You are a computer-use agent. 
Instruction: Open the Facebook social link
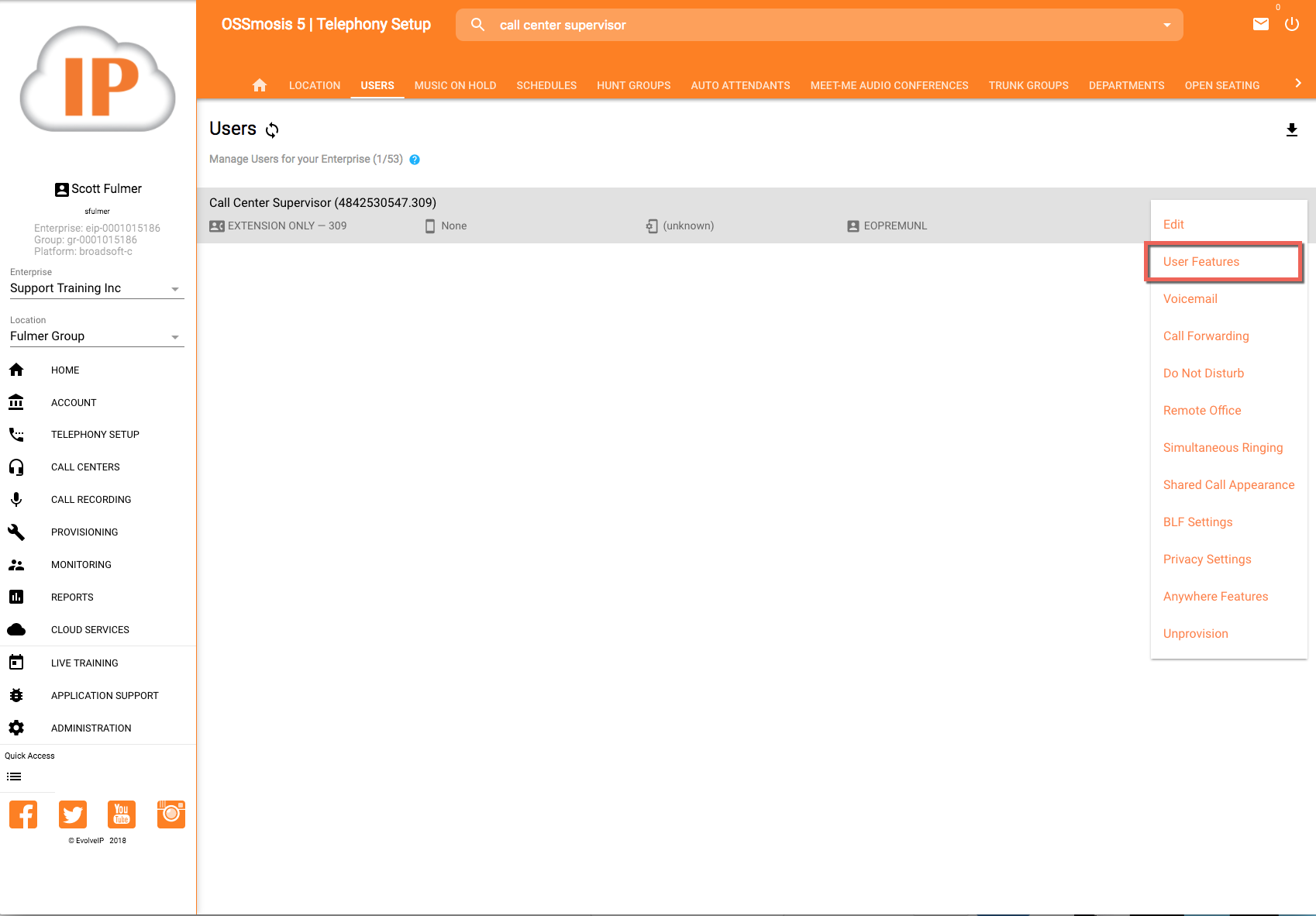23,814
